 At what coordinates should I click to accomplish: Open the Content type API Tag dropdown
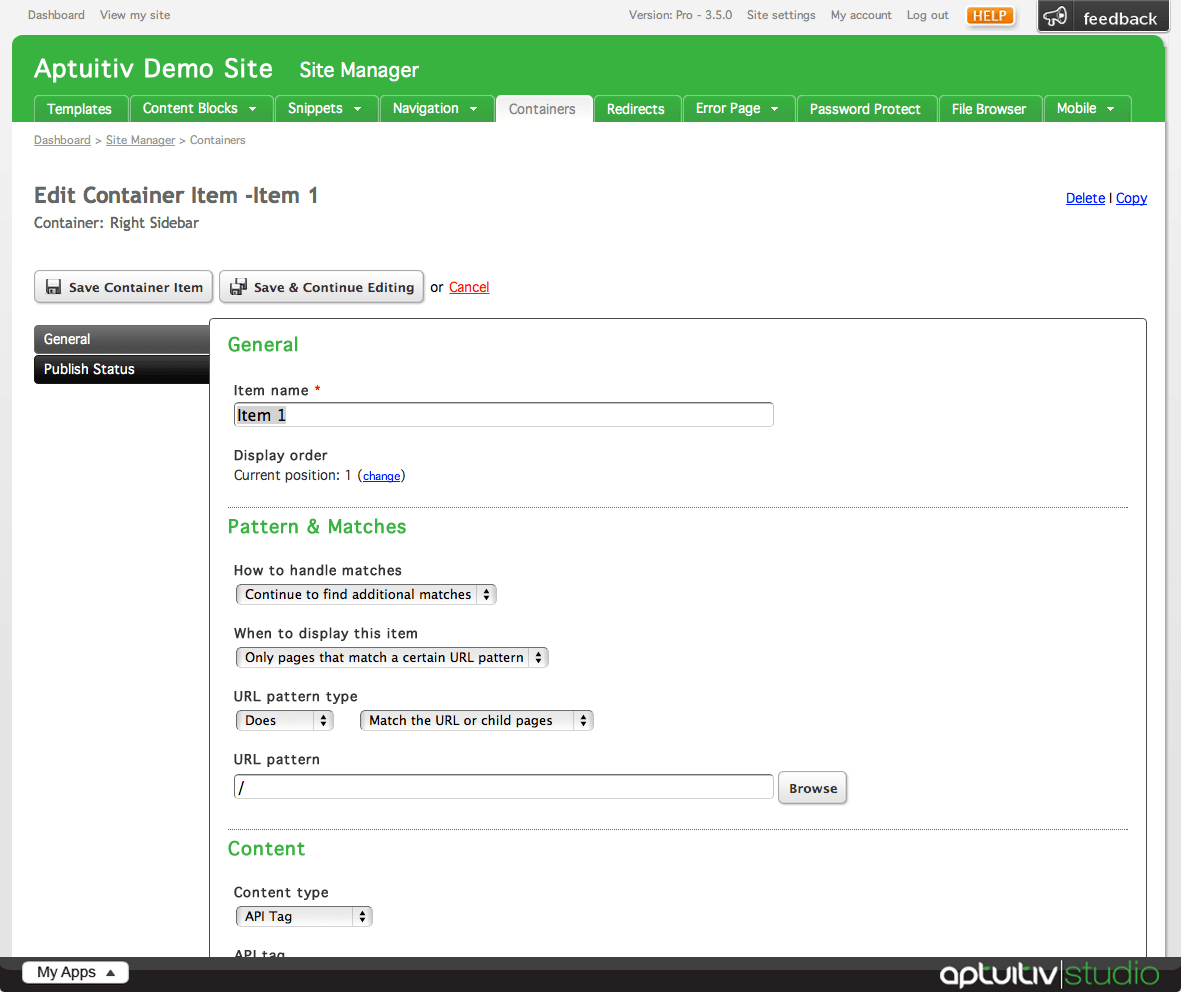[x=304, y=917]
